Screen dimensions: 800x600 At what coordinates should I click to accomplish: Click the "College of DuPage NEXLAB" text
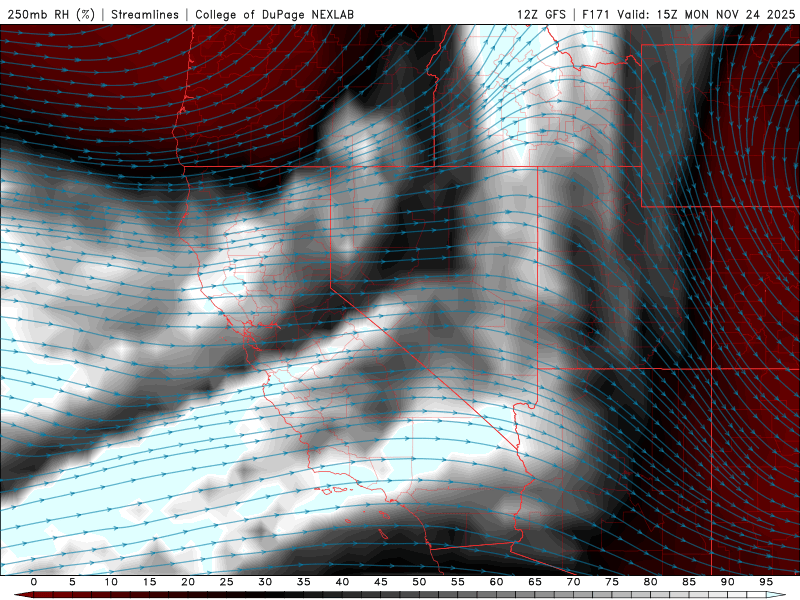coord(274,15)
